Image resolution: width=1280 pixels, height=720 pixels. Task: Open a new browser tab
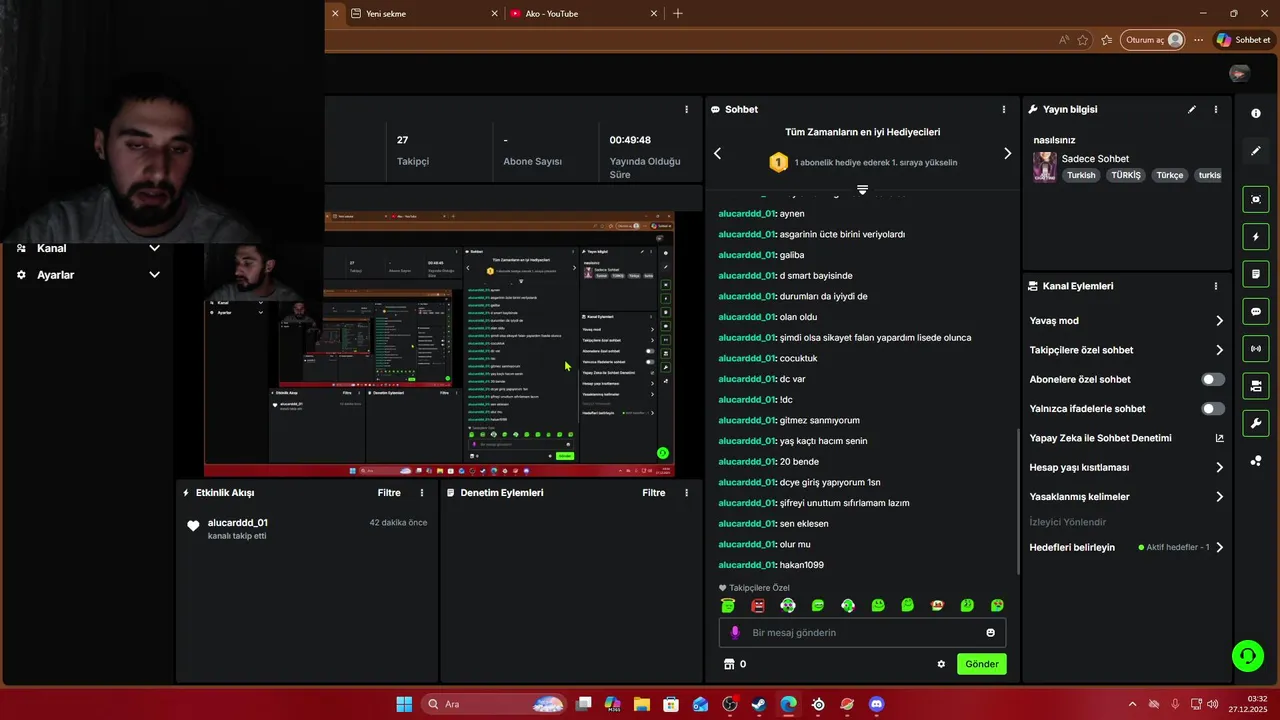pyautogui.click(x=678, y=14)
